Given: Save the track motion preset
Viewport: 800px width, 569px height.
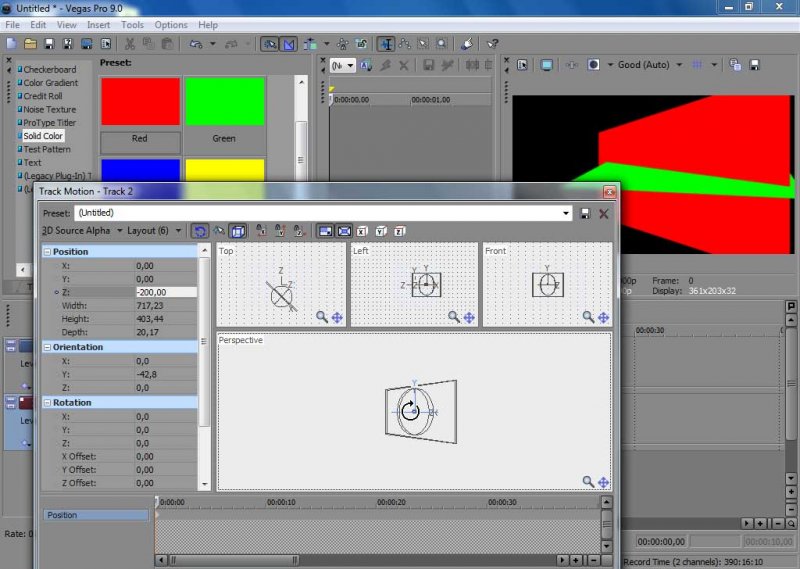Looking at the screenshot, I should [585, 213].
